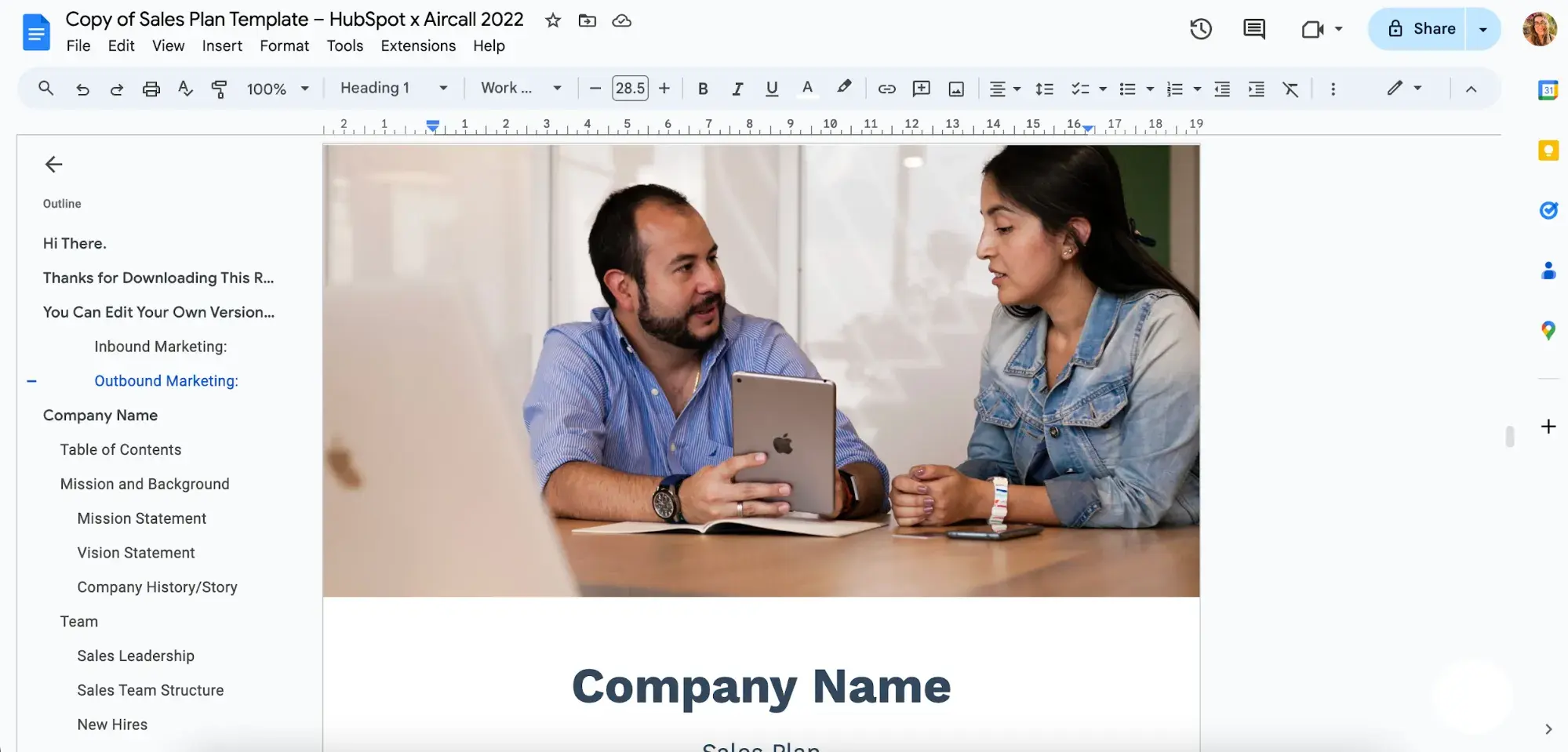This screenshot has height=752, width=1568.
Task: Open the Tools menu
Action: (x=344, y=45)
